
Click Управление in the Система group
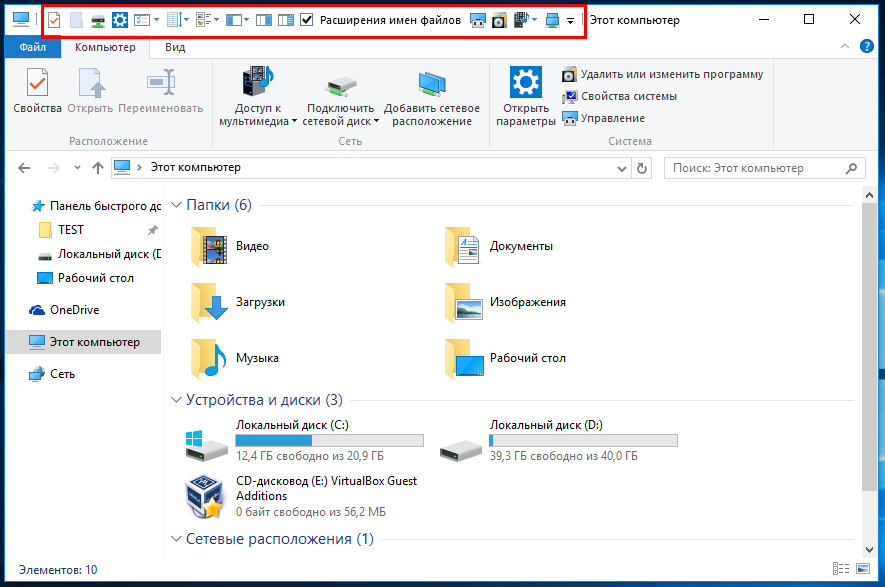603,119
